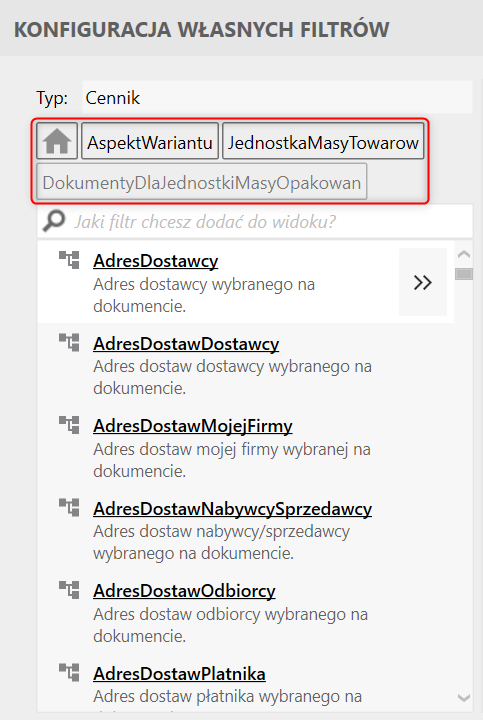Screen dimensions: 483x720
Task: Expand AdresDostawcy with the double-chevron button
Action: (423, 282)
